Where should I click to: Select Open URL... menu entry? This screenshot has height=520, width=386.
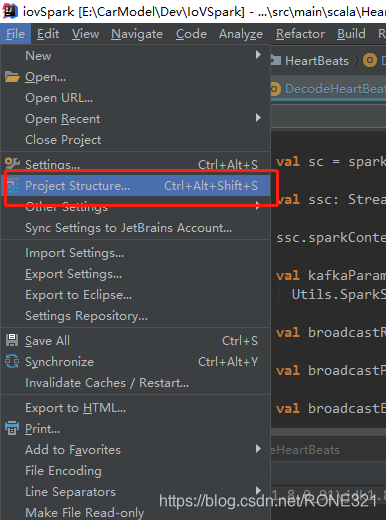pos(135,98)
